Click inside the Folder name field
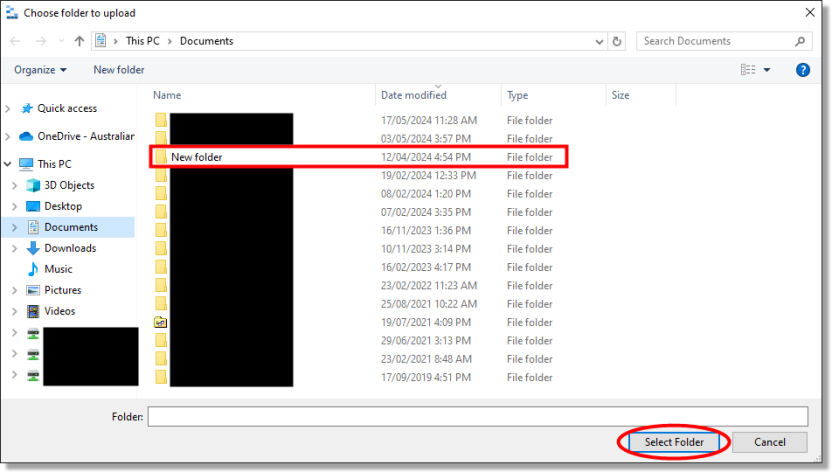Image resolution: width=832 pixels, height=472 pixels. point(478,416)
